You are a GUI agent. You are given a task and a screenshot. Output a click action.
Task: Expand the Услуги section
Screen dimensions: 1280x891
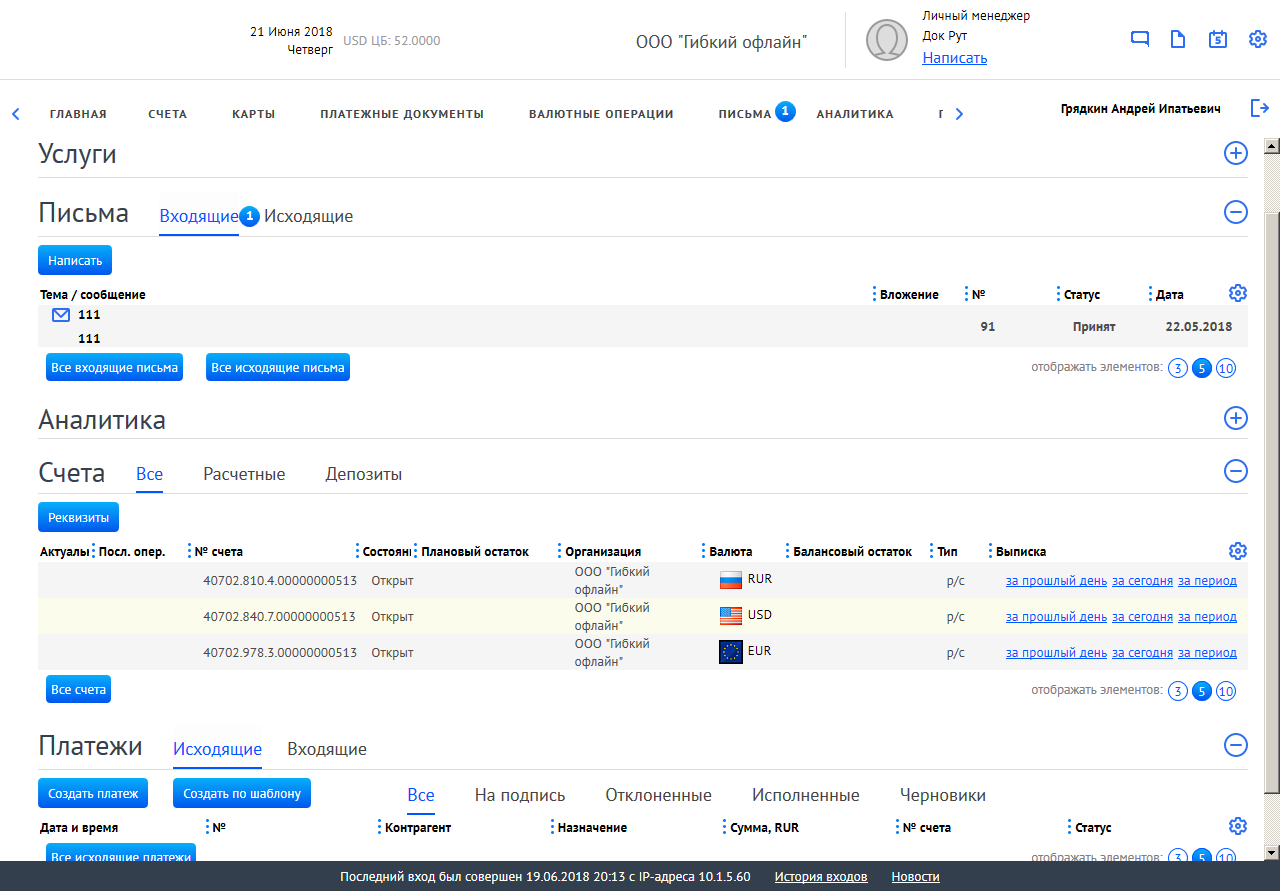[1236, 154]
